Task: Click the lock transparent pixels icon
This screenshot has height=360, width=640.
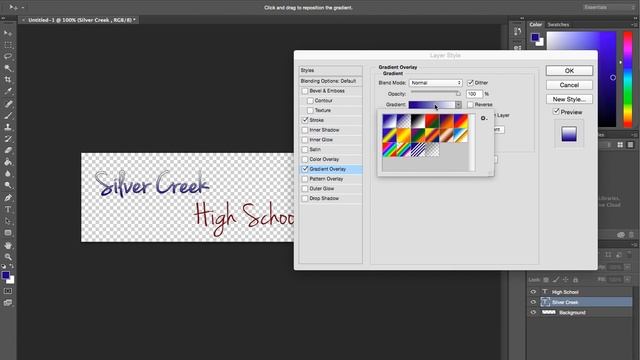Action: [546, 280]
